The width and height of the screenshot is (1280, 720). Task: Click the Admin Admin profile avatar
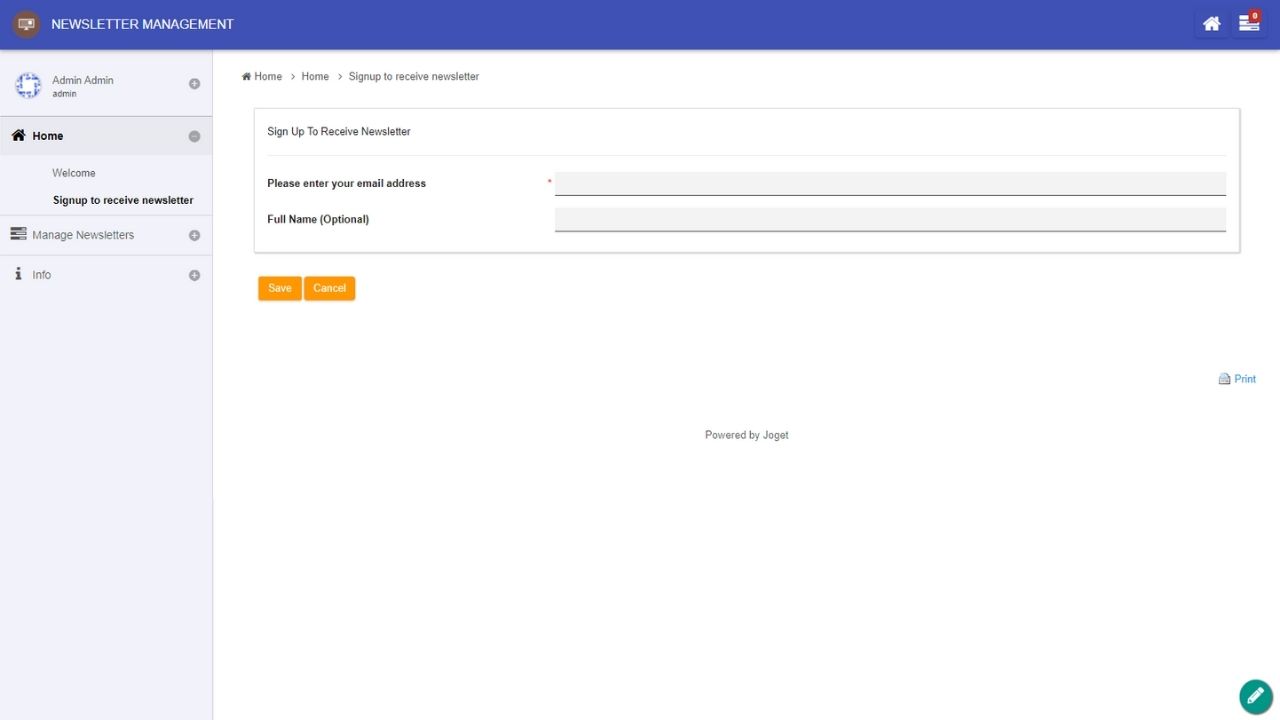tap(28, 86)
